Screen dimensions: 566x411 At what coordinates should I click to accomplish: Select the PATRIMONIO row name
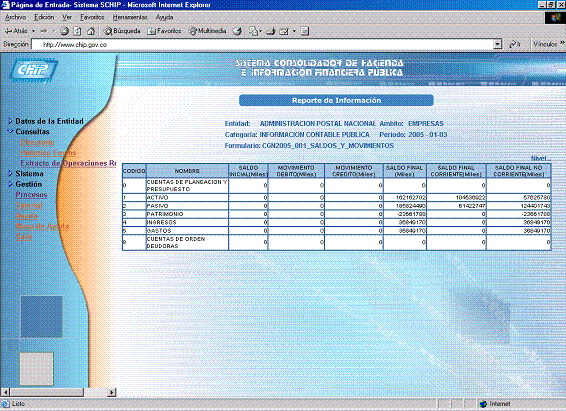(x=165, y=214)
